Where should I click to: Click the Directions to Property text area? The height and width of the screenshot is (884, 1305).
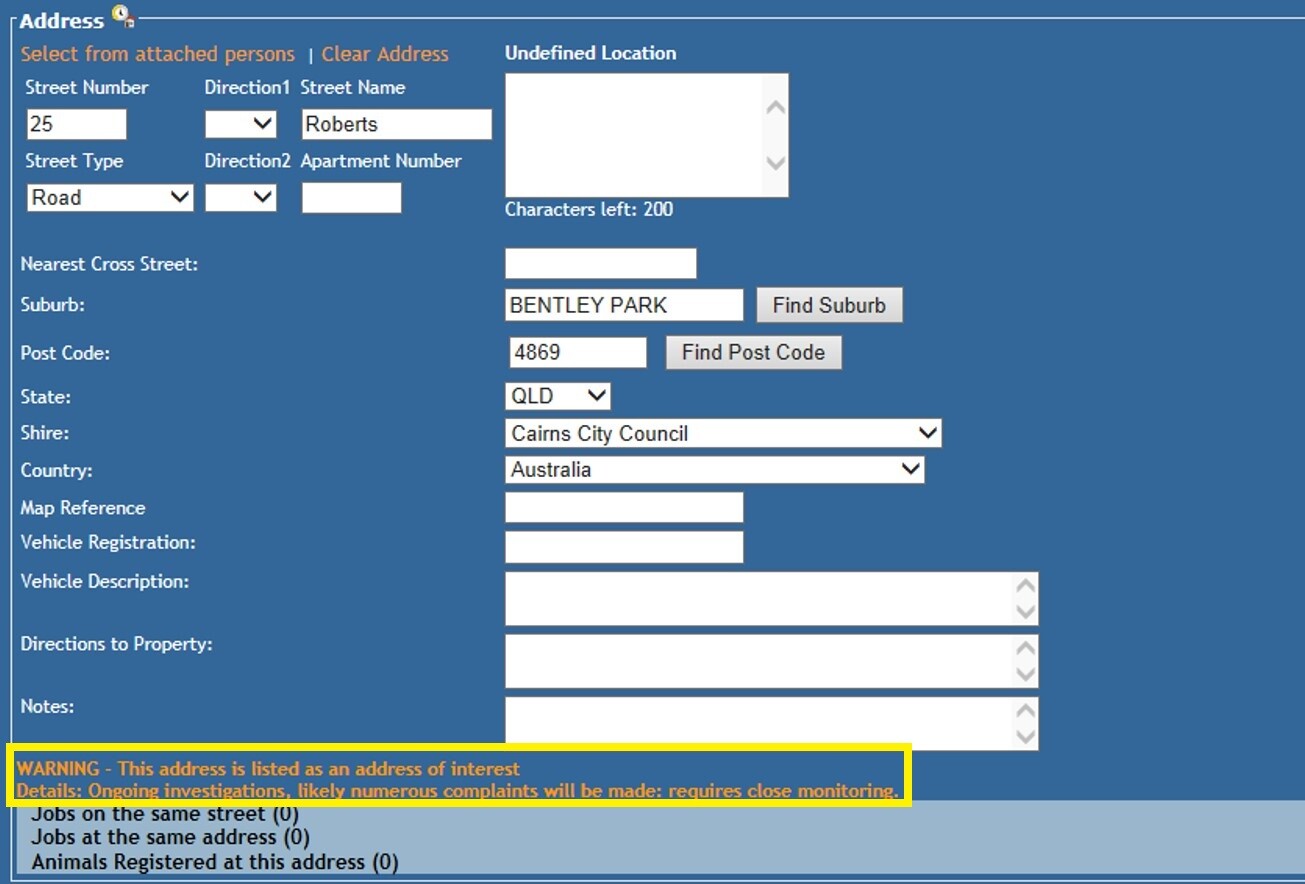point(760,661)
